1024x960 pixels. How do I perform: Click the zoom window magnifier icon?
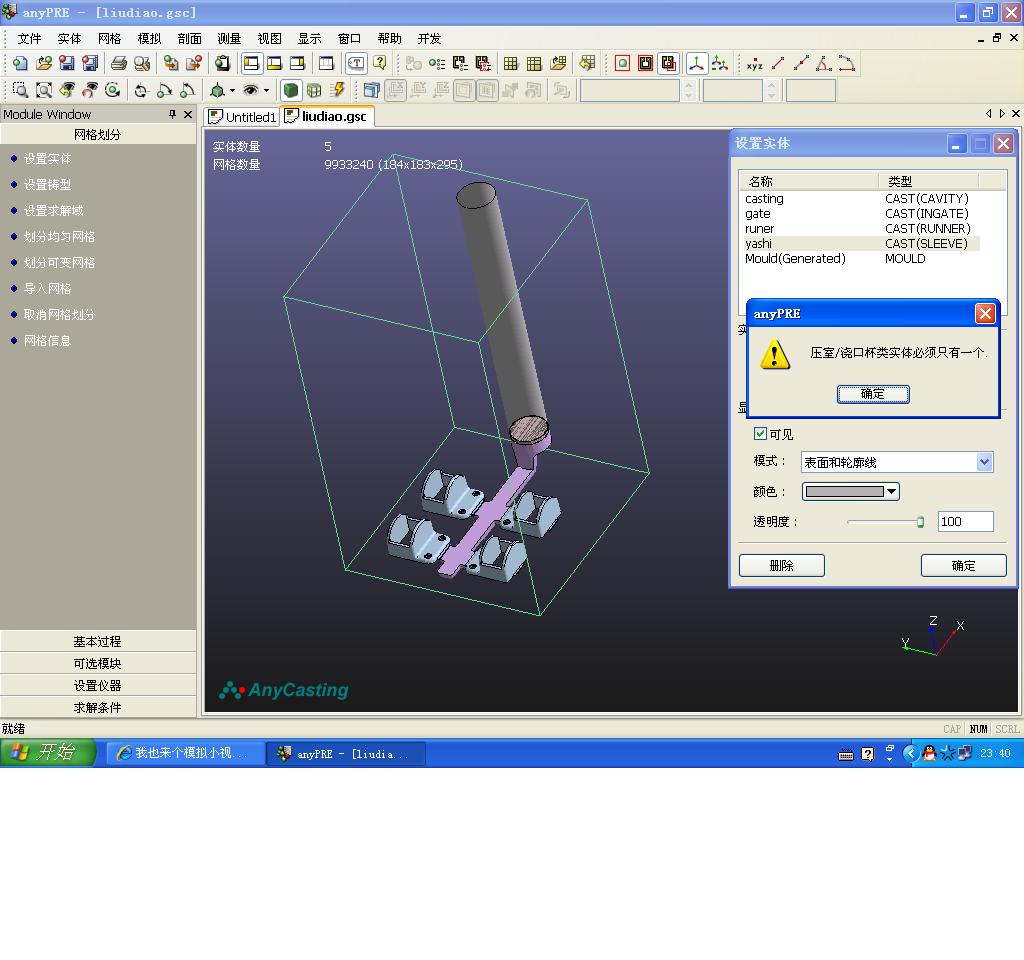coord(20,90)
